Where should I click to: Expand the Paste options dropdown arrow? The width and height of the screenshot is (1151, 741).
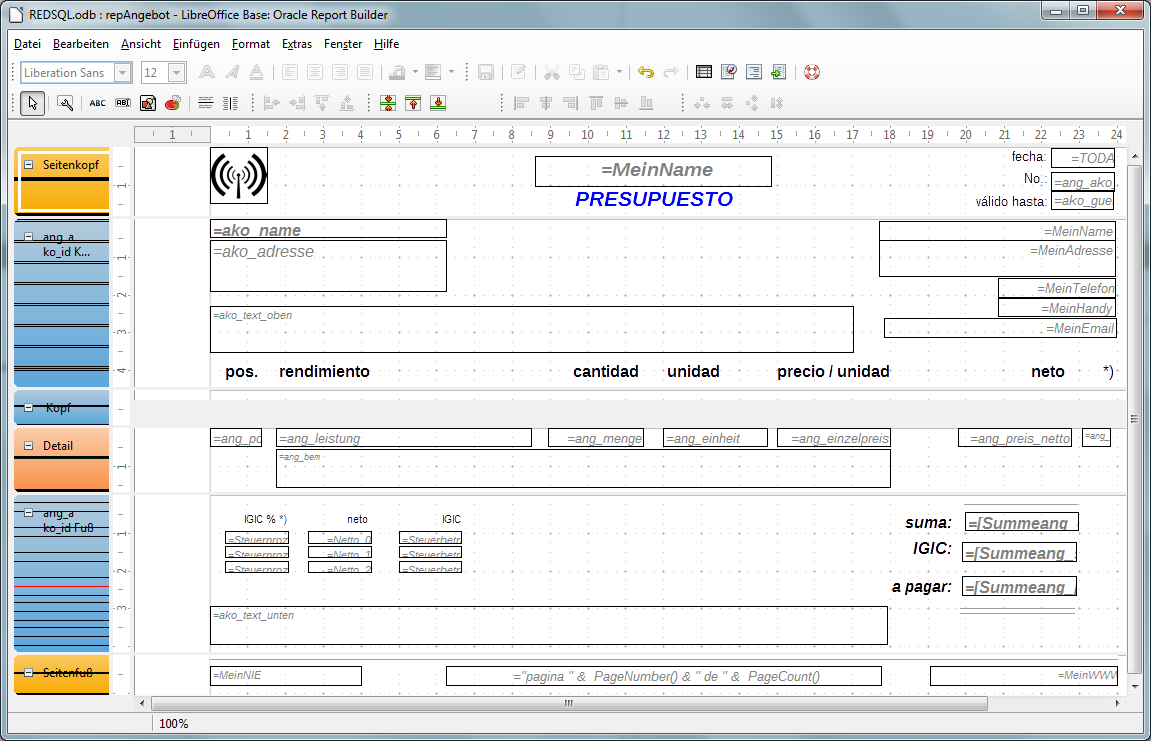(619, 72)
